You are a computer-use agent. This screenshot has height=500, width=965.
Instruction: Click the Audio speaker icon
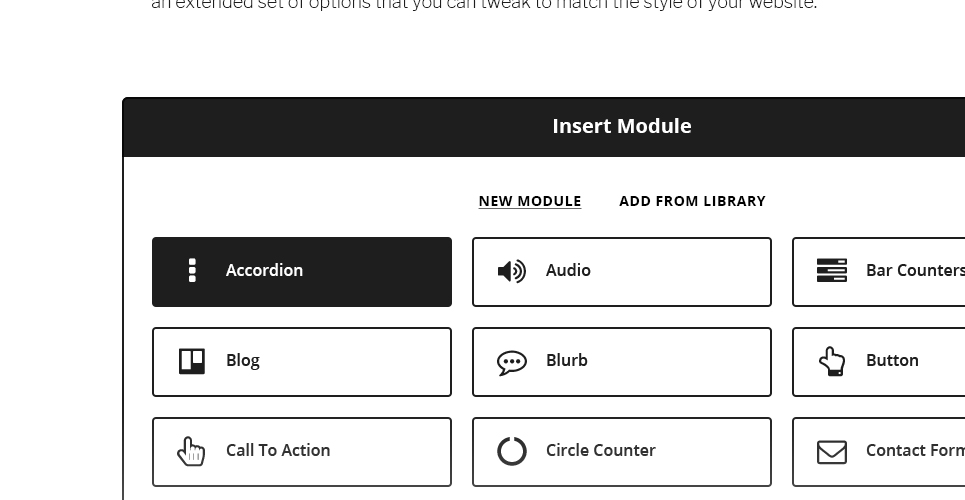[x=511, y=271]
